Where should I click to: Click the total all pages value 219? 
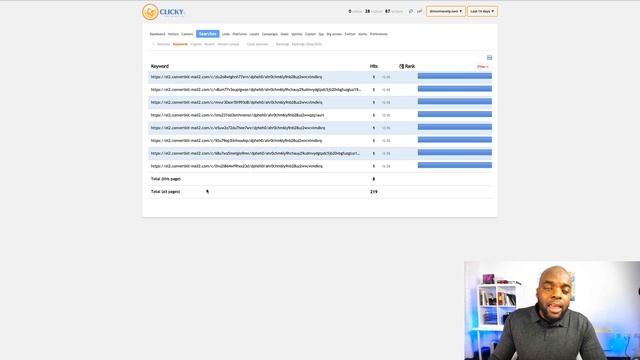(x=373, y=191)
